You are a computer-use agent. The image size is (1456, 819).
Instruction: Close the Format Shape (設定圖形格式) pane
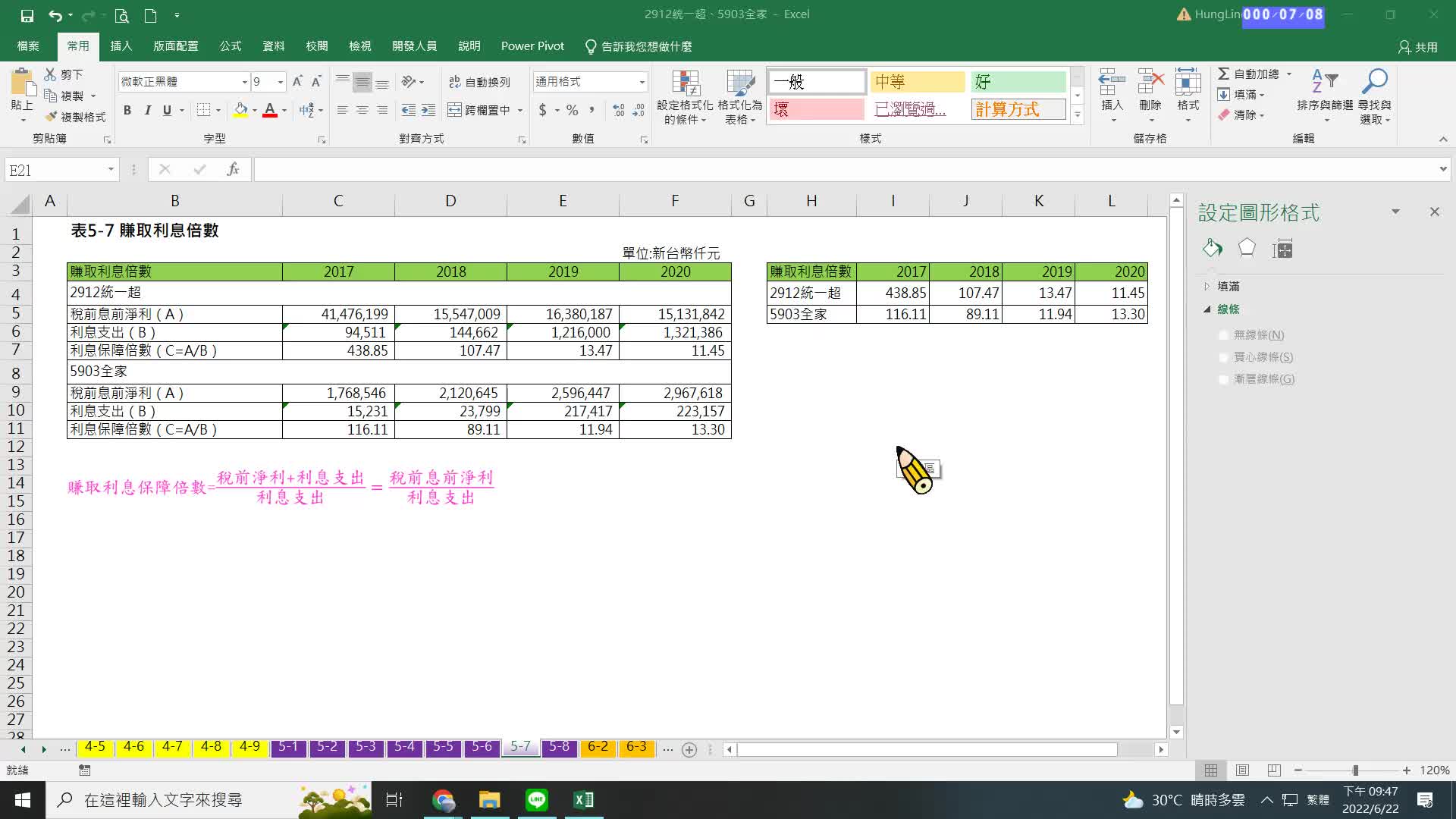tap(1434, 212)
